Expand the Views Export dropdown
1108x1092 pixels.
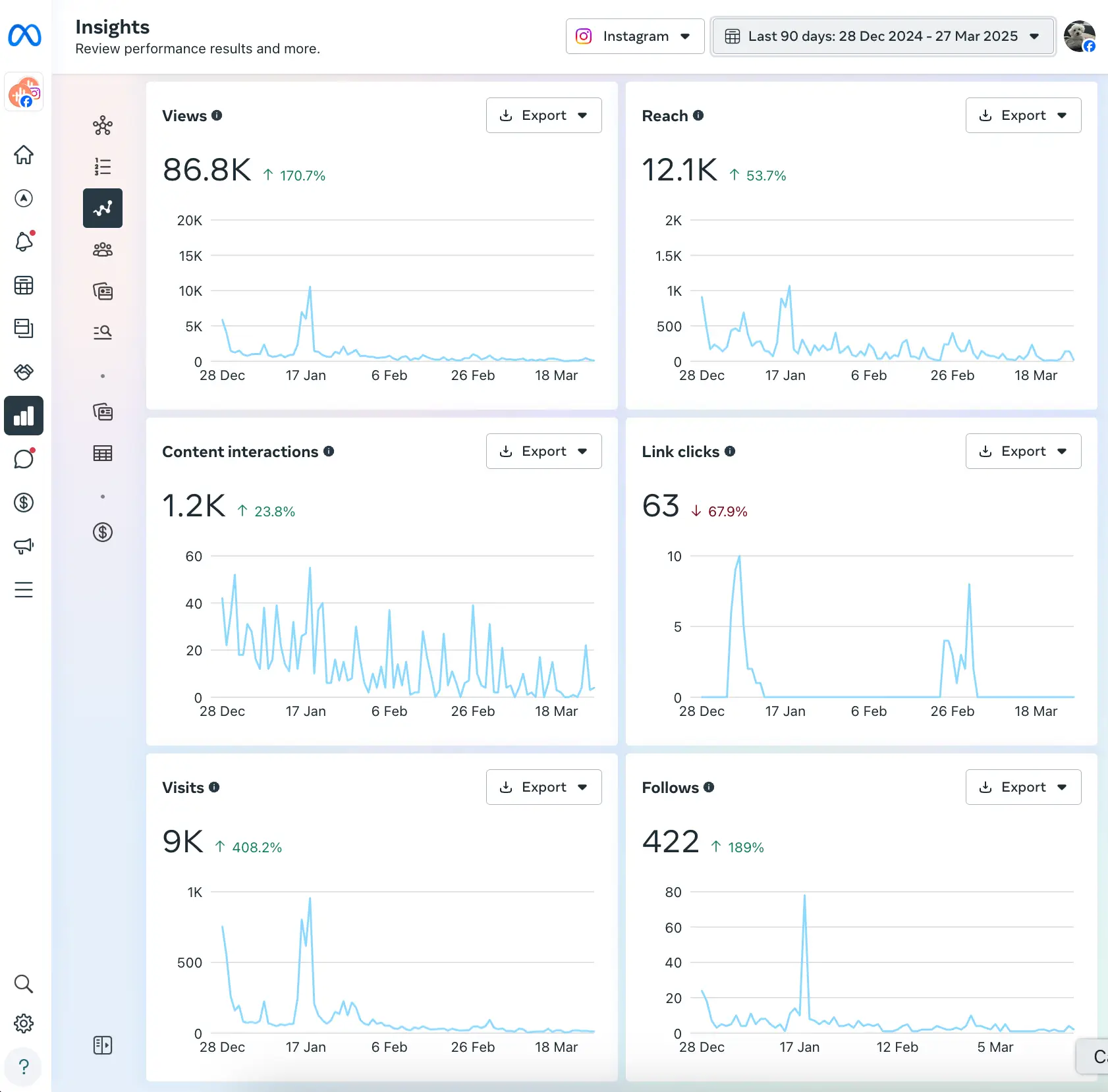tap(543, 116)
